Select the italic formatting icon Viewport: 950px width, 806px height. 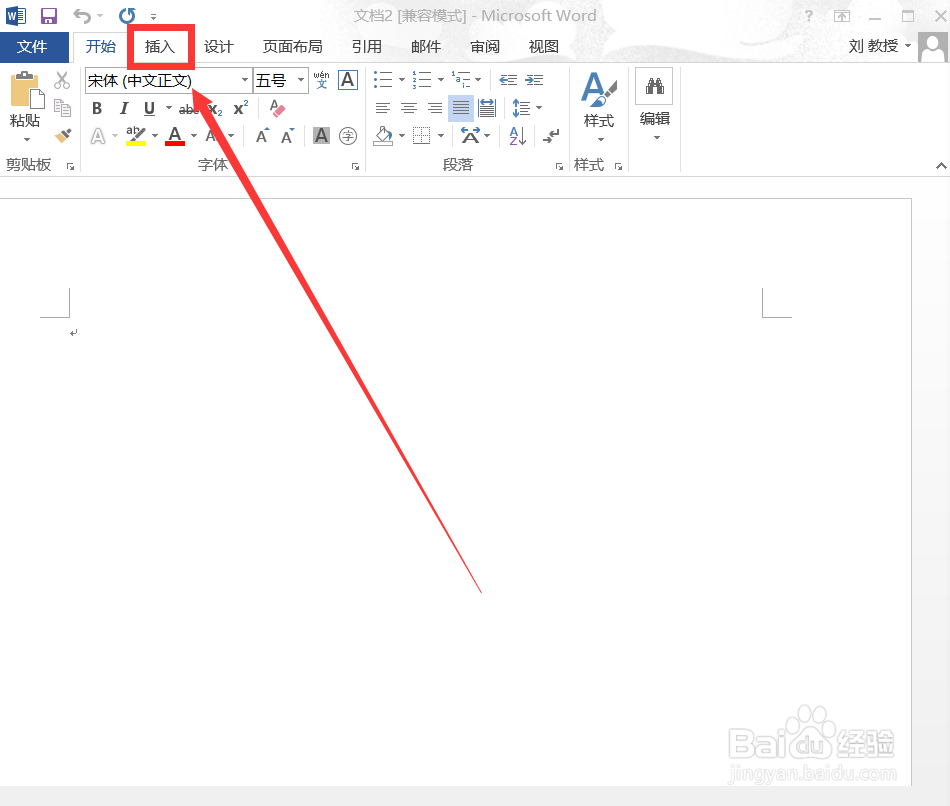[122, 108]
